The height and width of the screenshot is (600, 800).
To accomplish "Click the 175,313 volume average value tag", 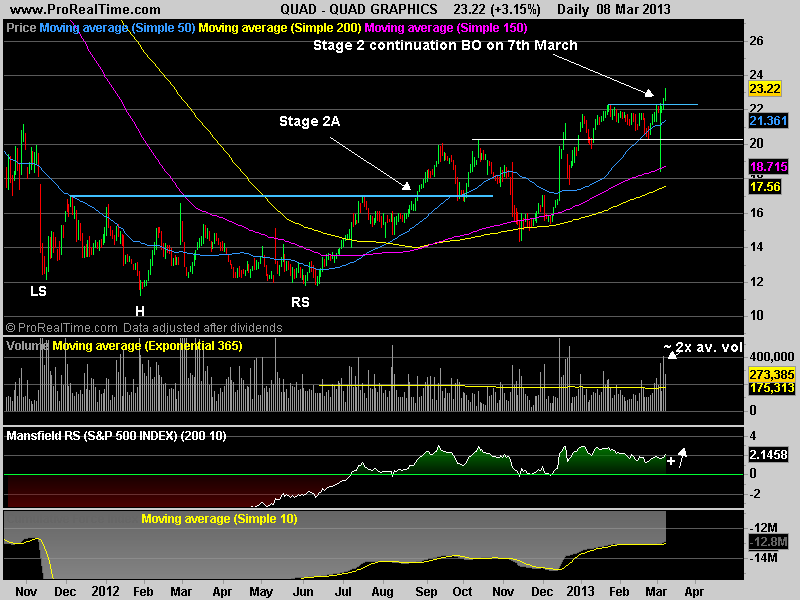I will point(771,388).
